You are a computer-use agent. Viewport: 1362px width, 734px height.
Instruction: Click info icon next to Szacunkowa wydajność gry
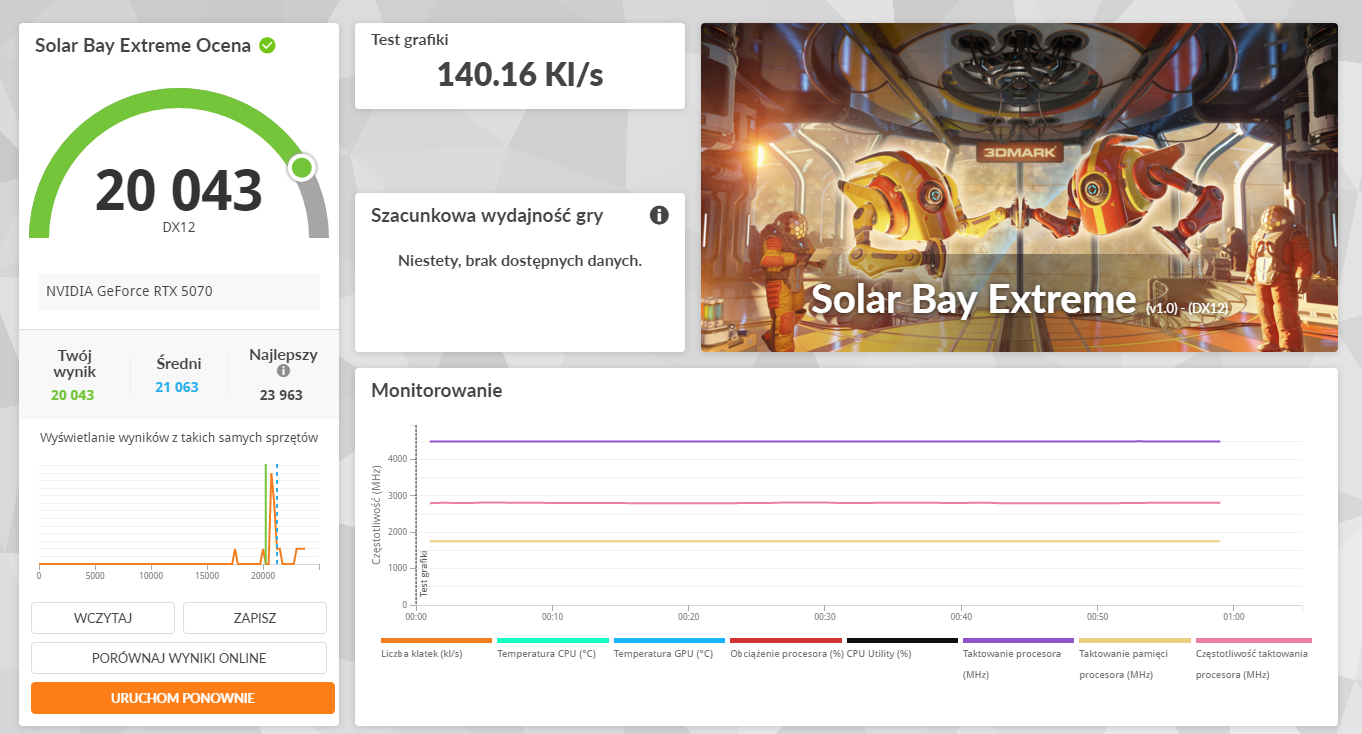tap(658, 215)
